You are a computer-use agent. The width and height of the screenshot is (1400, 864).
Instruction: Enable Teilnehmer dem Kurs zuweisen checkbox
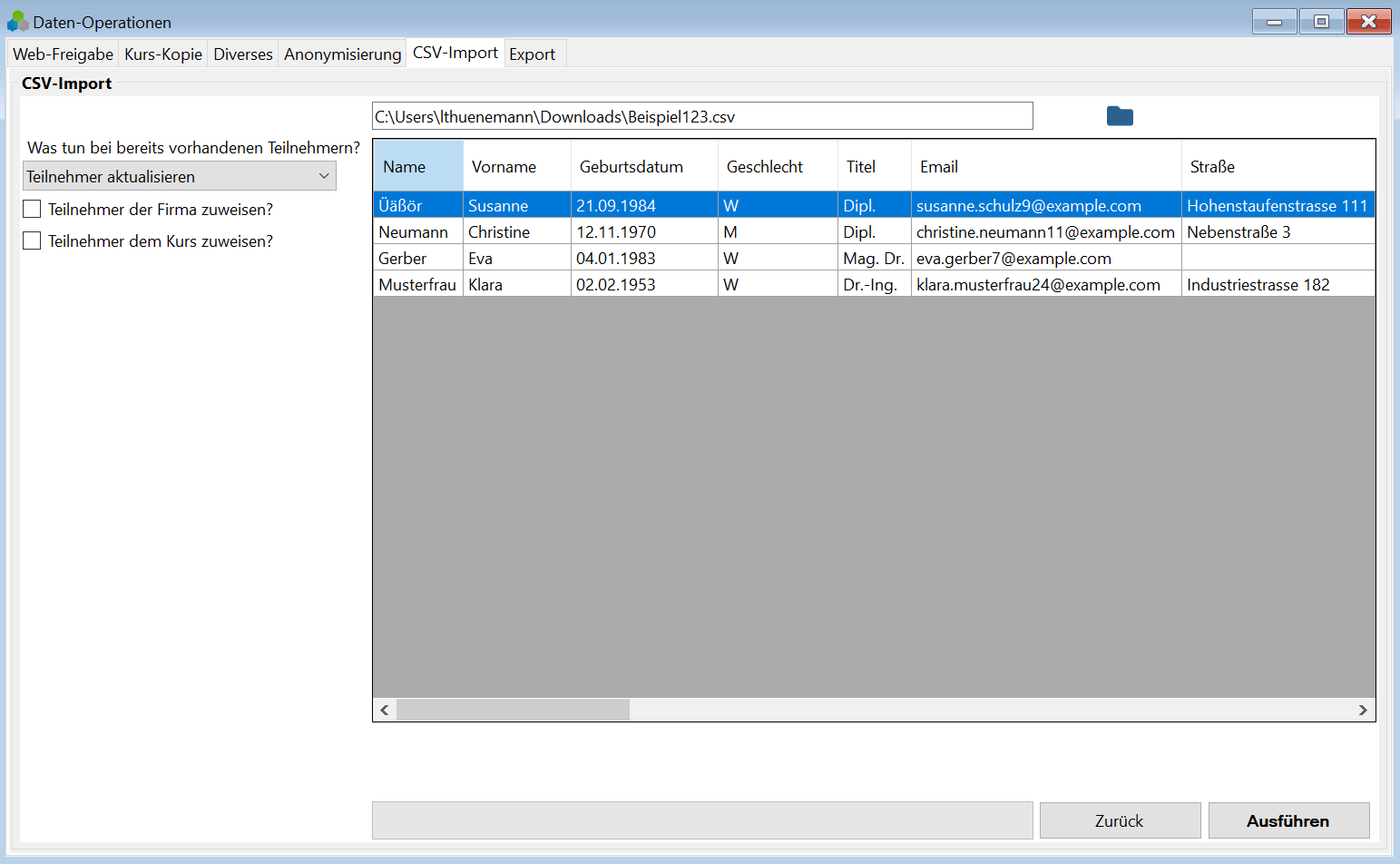[x=32, y=241]
